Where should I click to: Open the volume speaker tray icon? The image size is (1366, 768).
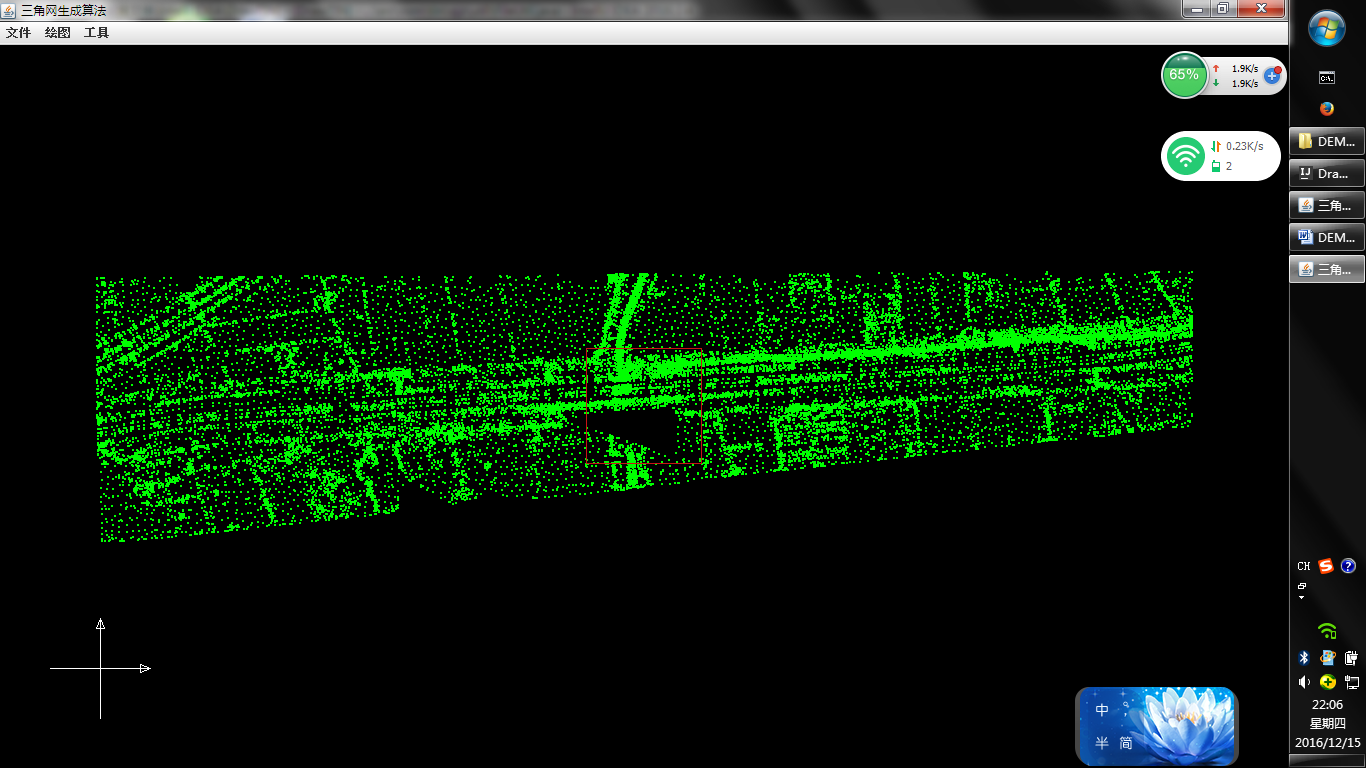coord(1304,682)
